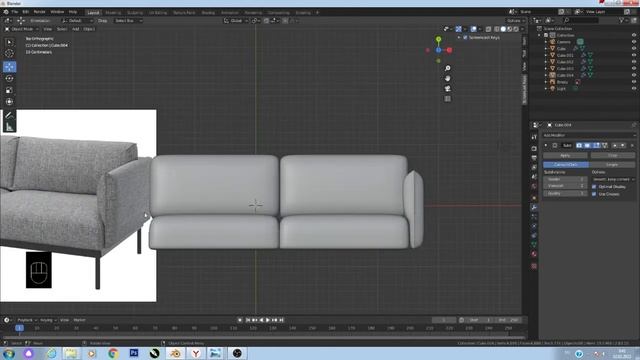640x360 pixels.
Task: Open the World properties tab
Action: pos(534,187)
